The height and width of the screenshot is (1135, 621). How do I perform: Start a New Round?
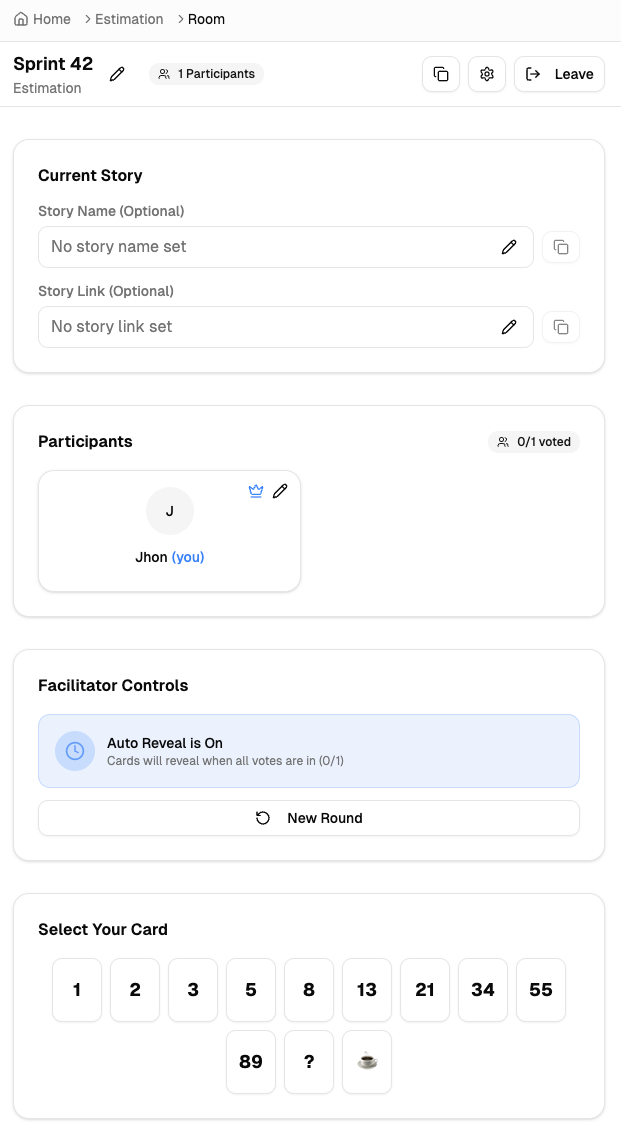(x=308, y=818)
